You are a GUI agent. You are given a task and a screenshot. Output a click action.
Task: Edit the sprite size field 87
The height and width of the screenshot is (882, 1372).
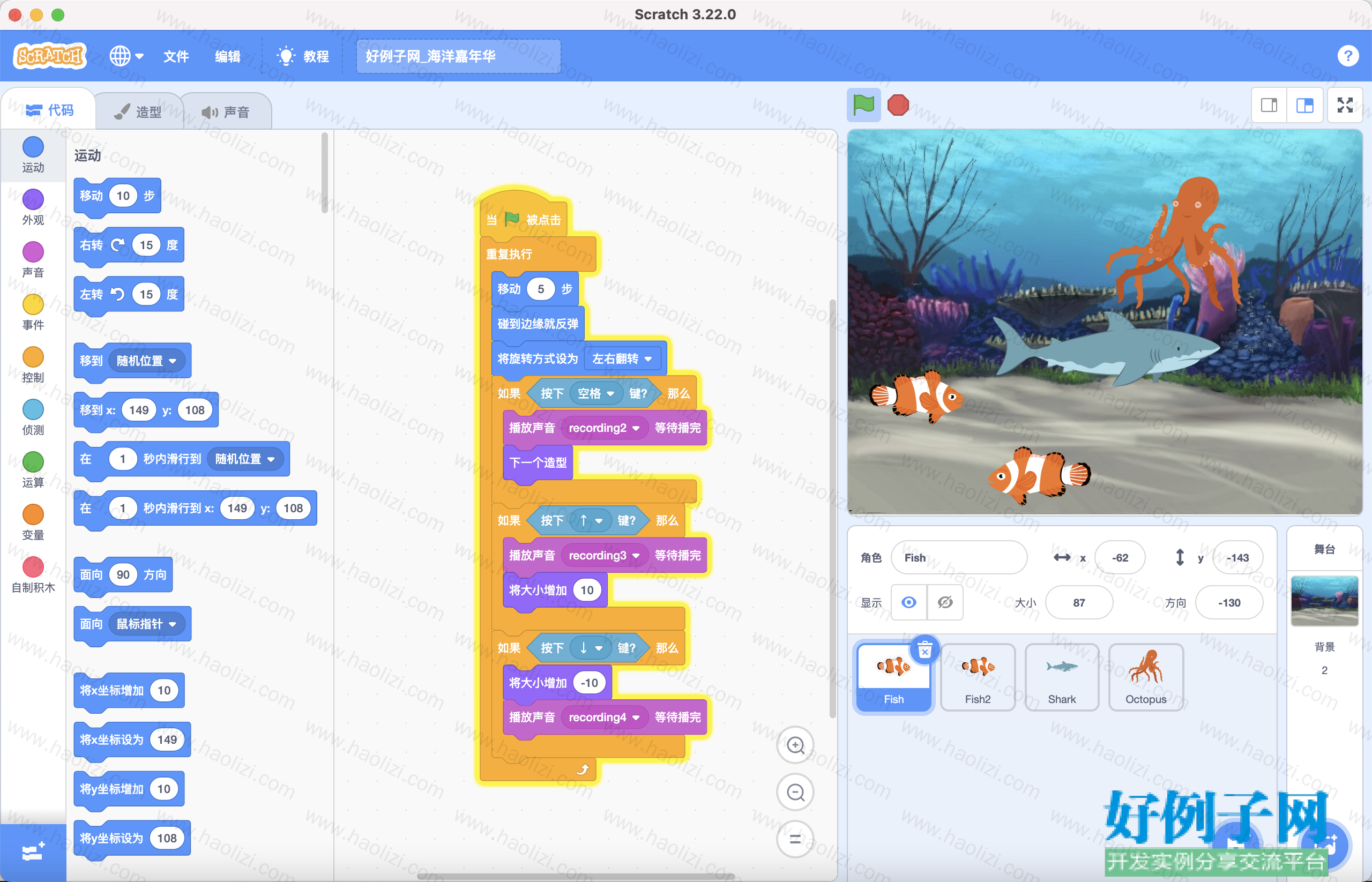click(1079, 602)
